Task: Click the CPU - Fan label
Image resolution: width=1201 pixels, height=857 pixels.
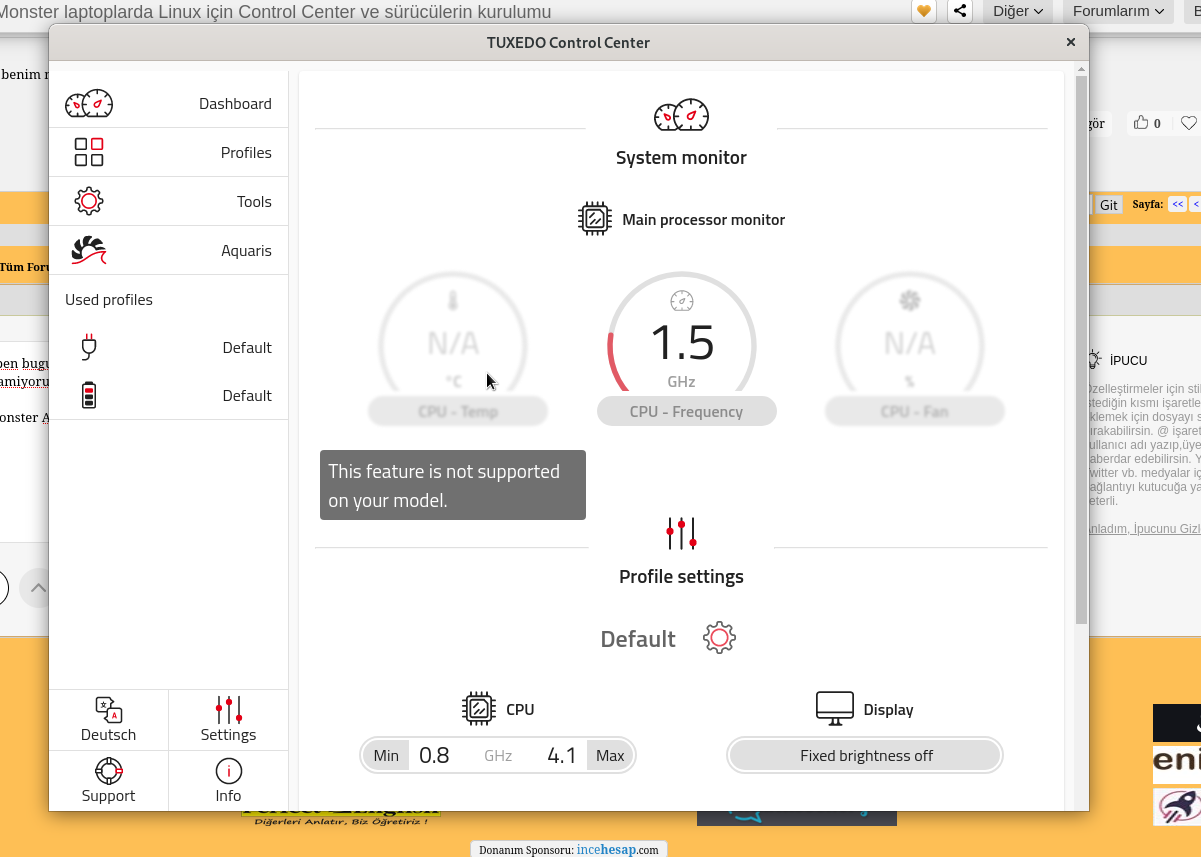Action: 914,411
